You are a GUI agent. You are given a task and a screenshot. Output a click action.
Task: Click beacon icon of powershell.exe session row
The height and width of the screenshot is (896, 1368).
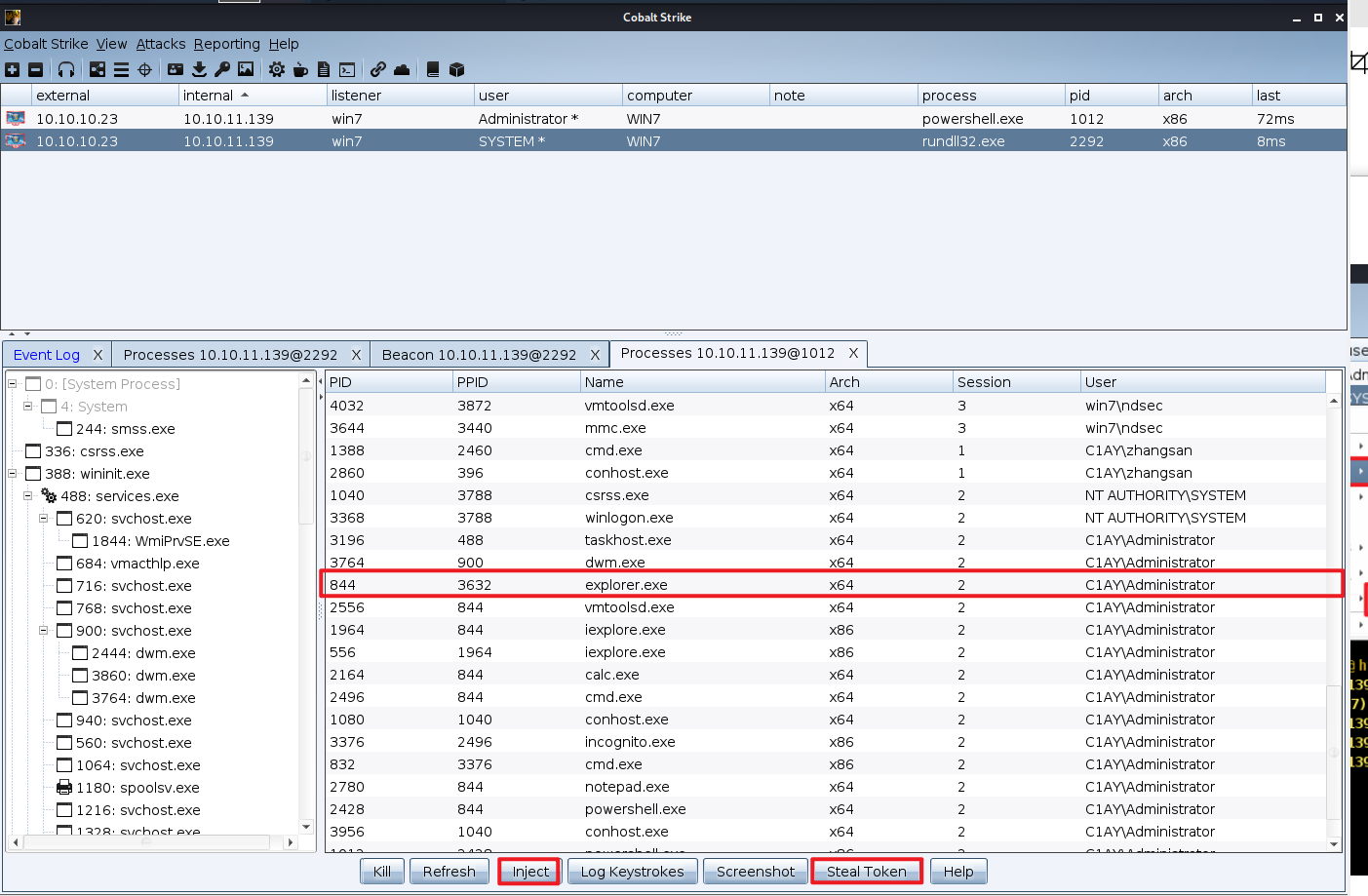[x=15, y=118]
